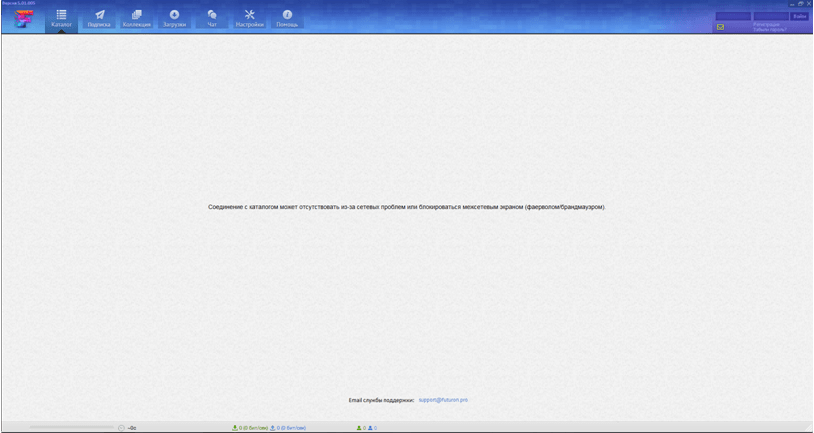
Task: Open Настройки settings
Action: coord(249,18)
